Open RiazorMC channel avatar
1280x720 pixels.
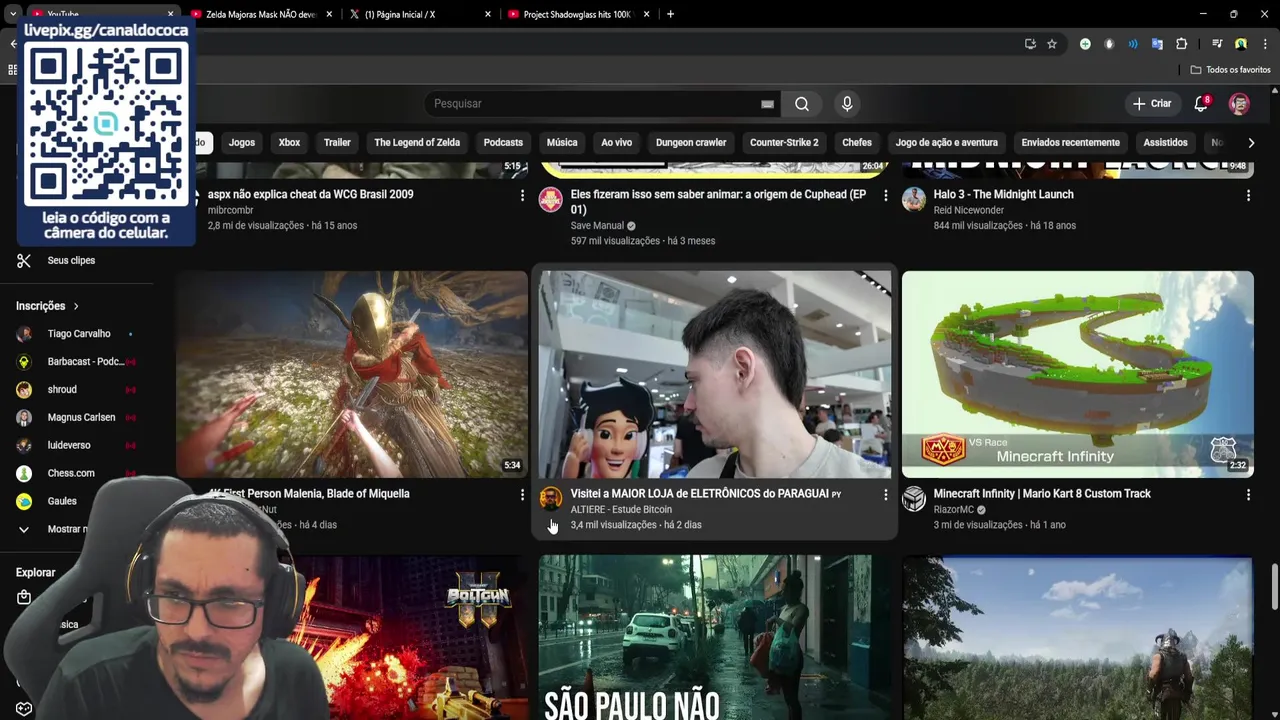point(914,499)
